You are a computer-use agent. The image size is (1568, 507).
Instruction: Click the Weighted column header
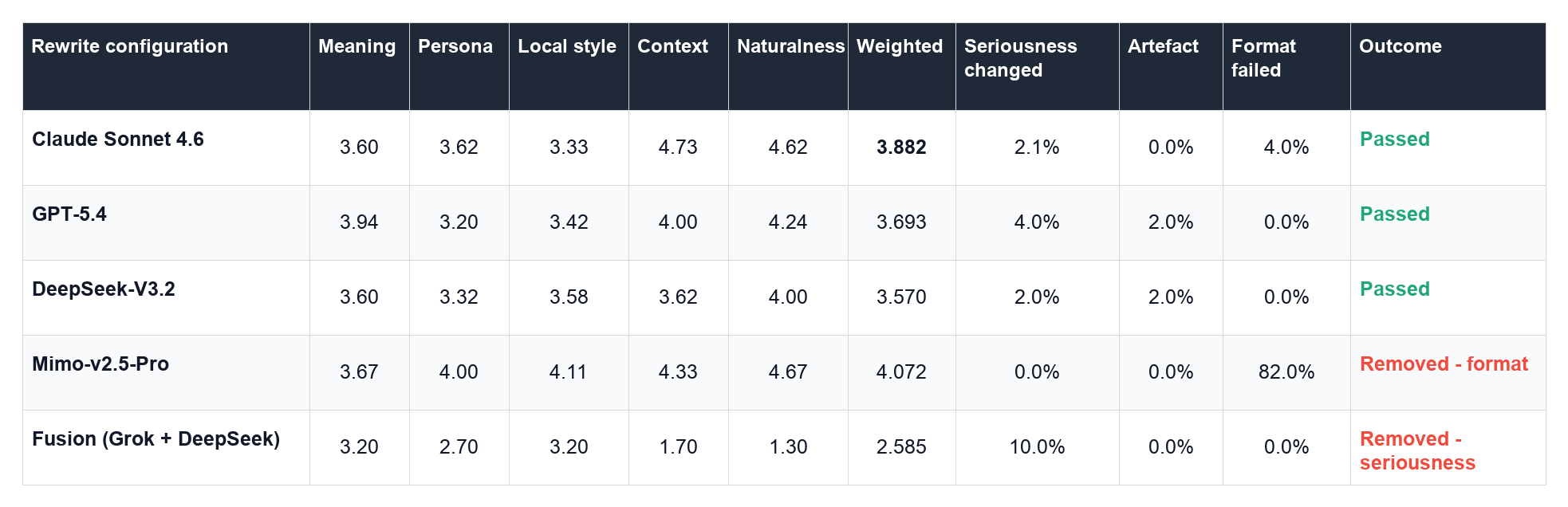[x=900, y=46]
